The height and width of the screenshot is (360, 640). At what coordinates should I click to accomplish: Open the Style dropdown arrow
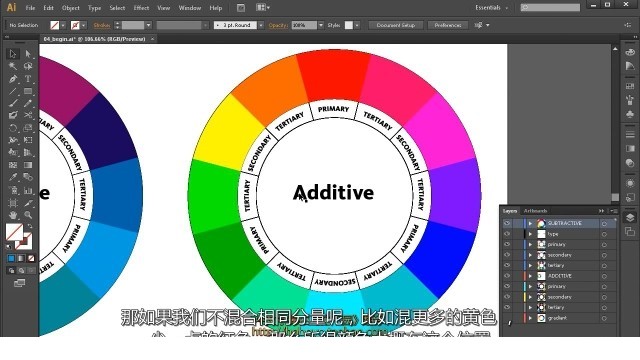tap(357, 25)
